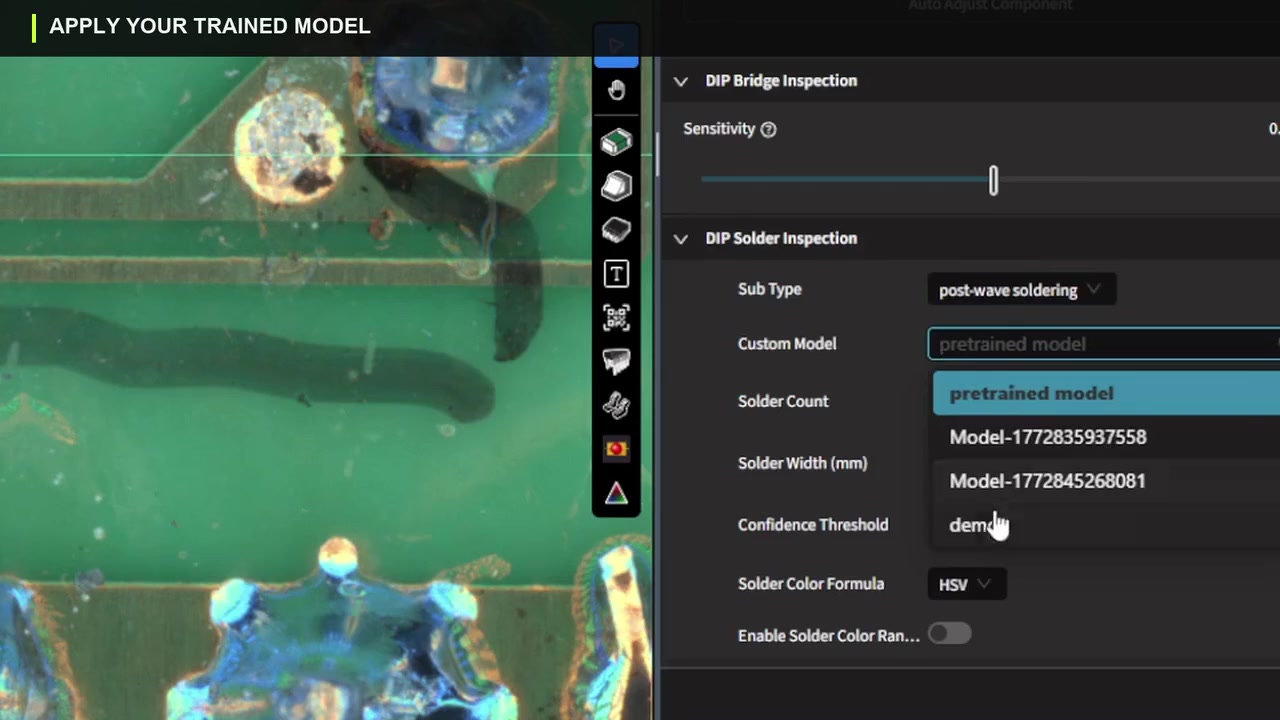Select the QR code scan tool
This screenshot has width=1280, height=720.
tap(616, 318)
